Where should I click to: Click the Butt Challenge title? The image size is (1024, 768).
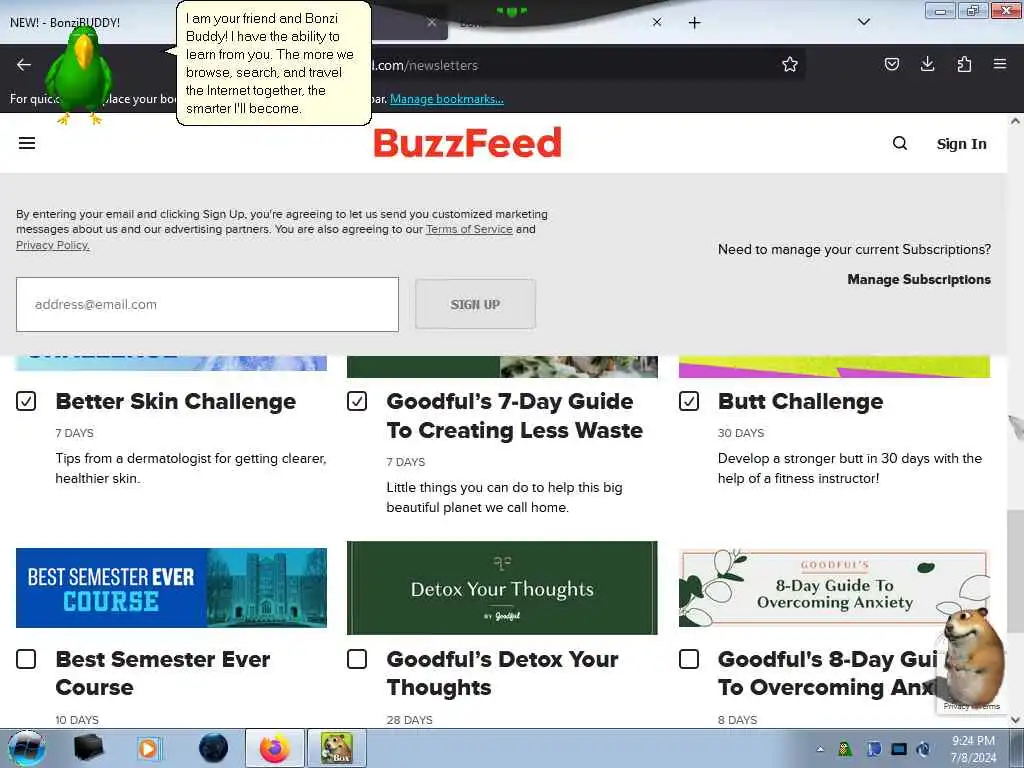pyautogui.click(x=800, y=401)
